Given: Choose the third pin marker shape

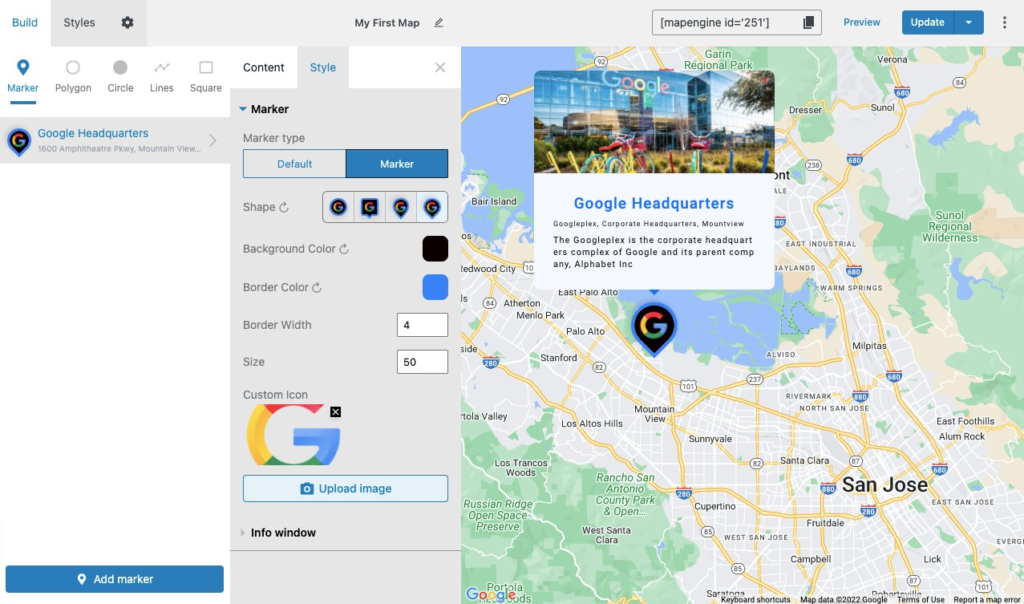Looking at the screenshot, I should (401, 207).
